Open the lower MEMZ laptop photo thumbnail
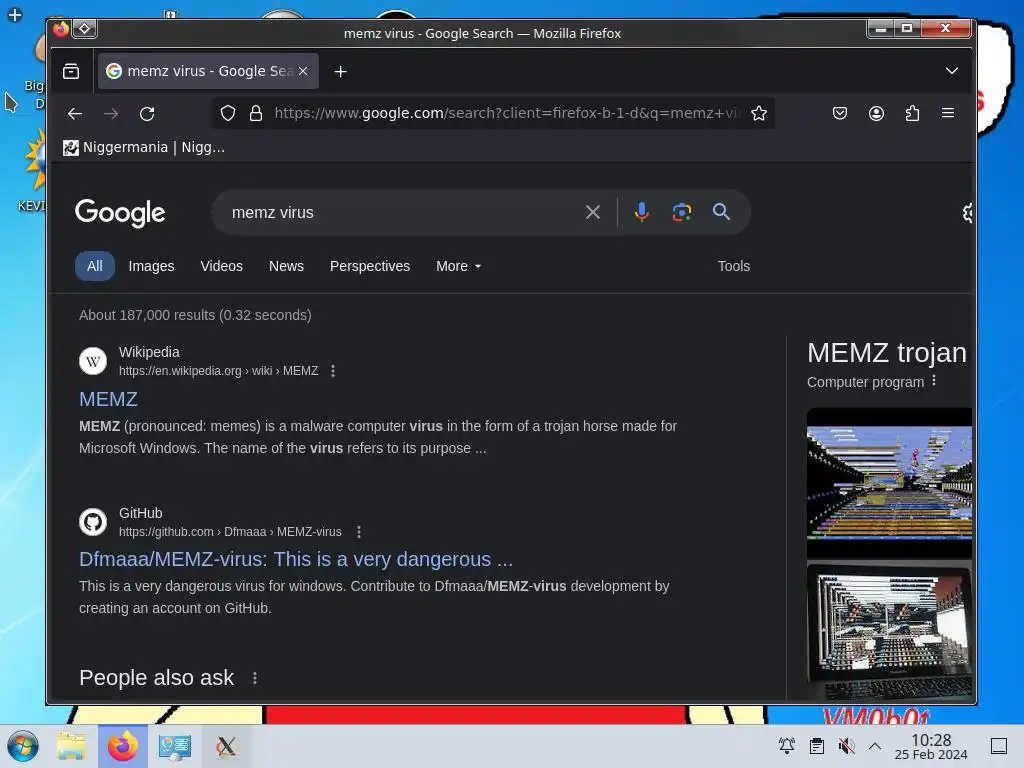Image resolution: width=1024 pixels, height=768 pixels. pyautogui.click(x=889, y=632)
